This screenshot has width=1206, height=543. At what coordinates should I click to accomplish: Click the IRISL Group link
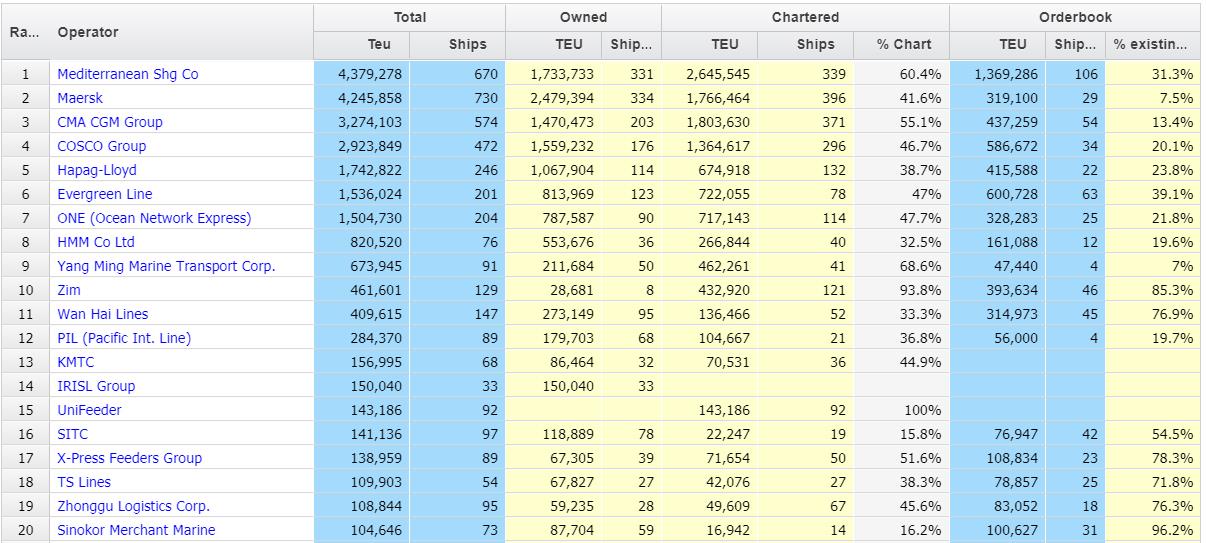tap(96, 386)
